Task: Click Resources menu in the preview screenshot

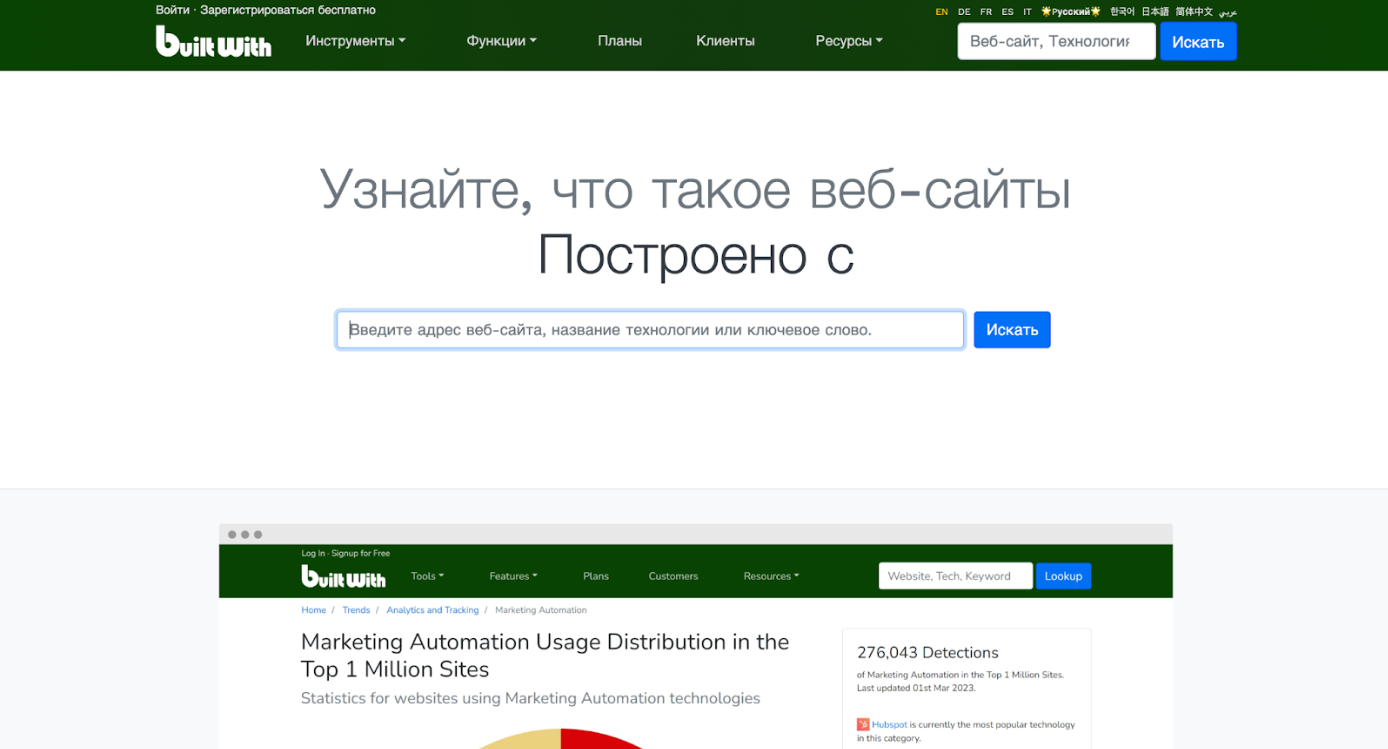Action: coord(771,576)
